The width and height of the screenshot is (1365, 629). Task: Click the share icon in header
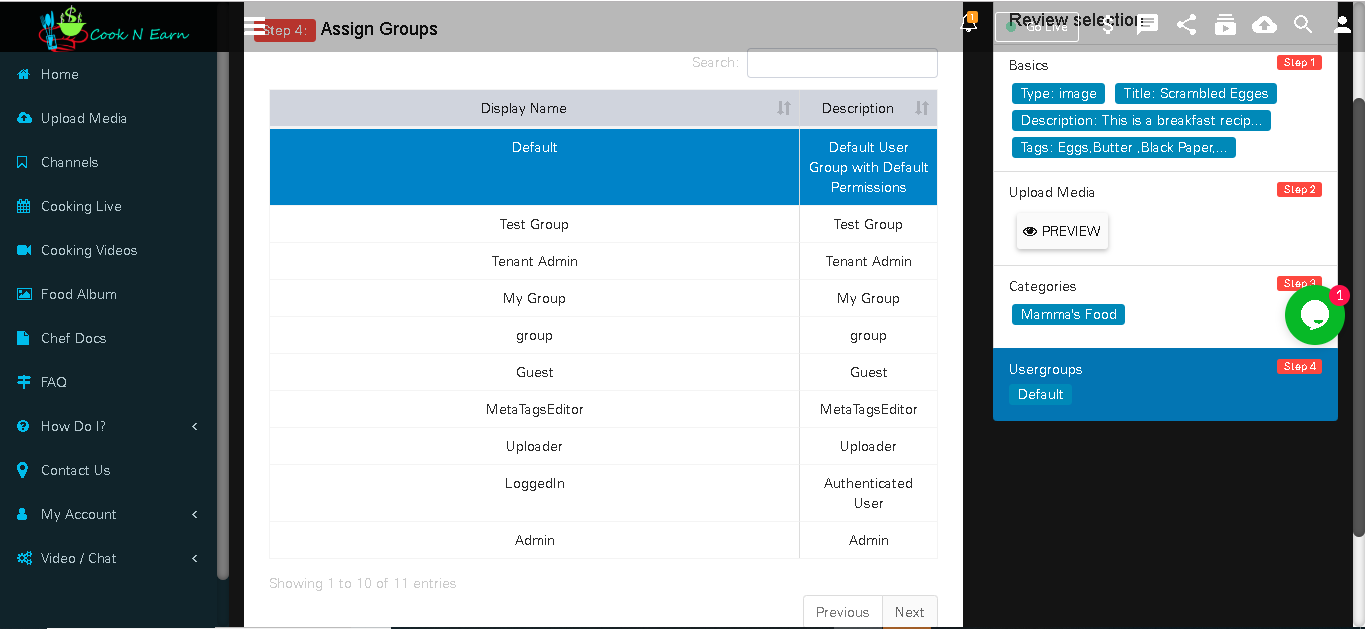click(1187, 25)
